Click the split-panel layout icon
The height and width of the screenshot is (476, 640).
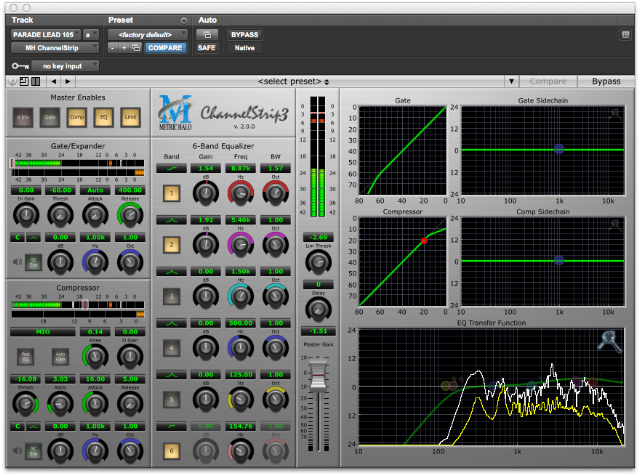[36, 82]
